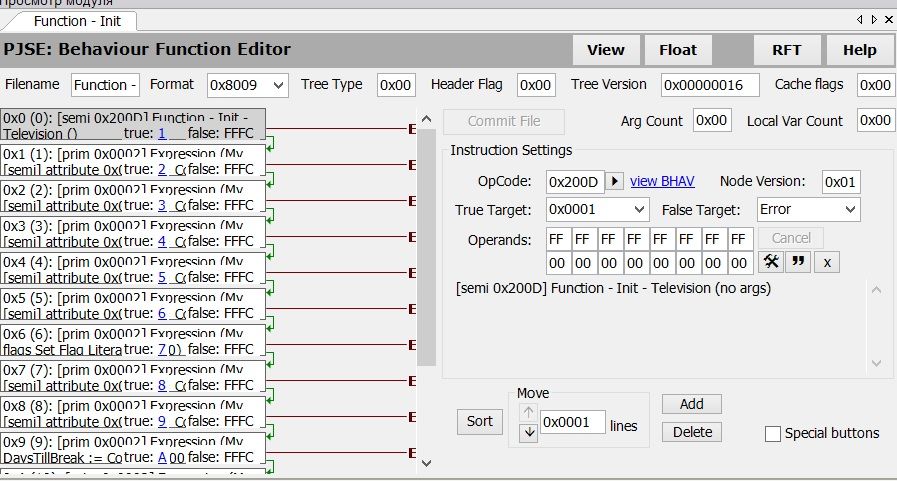Viewport: 897px width, 481px height.
Task: Click the Add button
Action: (692, 404)
